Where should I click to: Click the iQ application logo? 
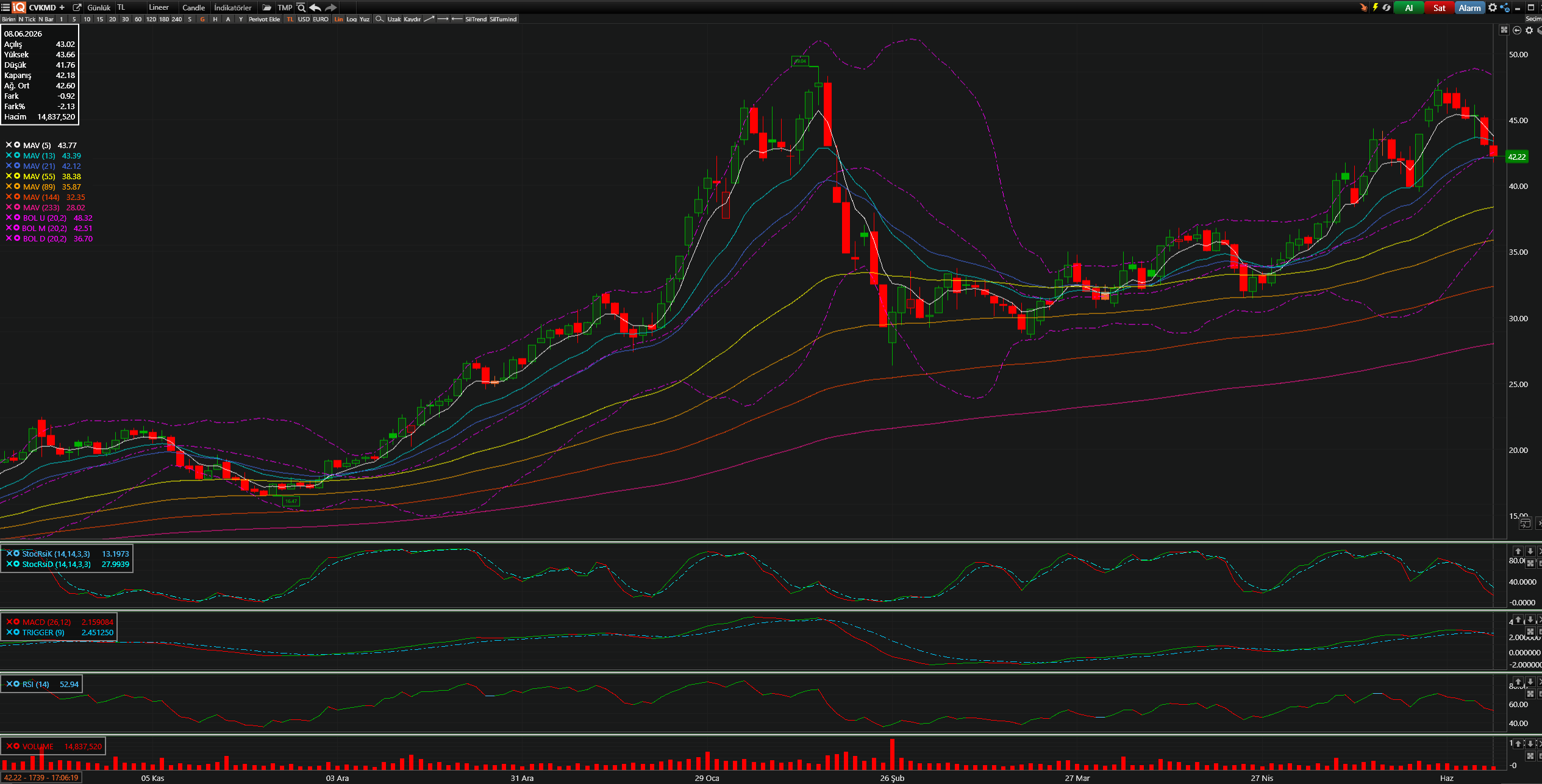pyautogui.click(x=19, y=7)
